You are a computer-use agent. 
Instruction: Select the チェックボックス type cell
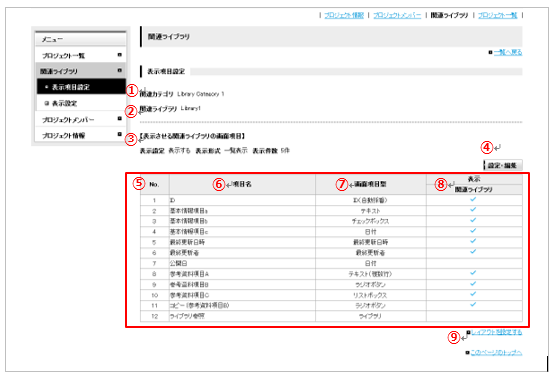[x=370, y=221]
